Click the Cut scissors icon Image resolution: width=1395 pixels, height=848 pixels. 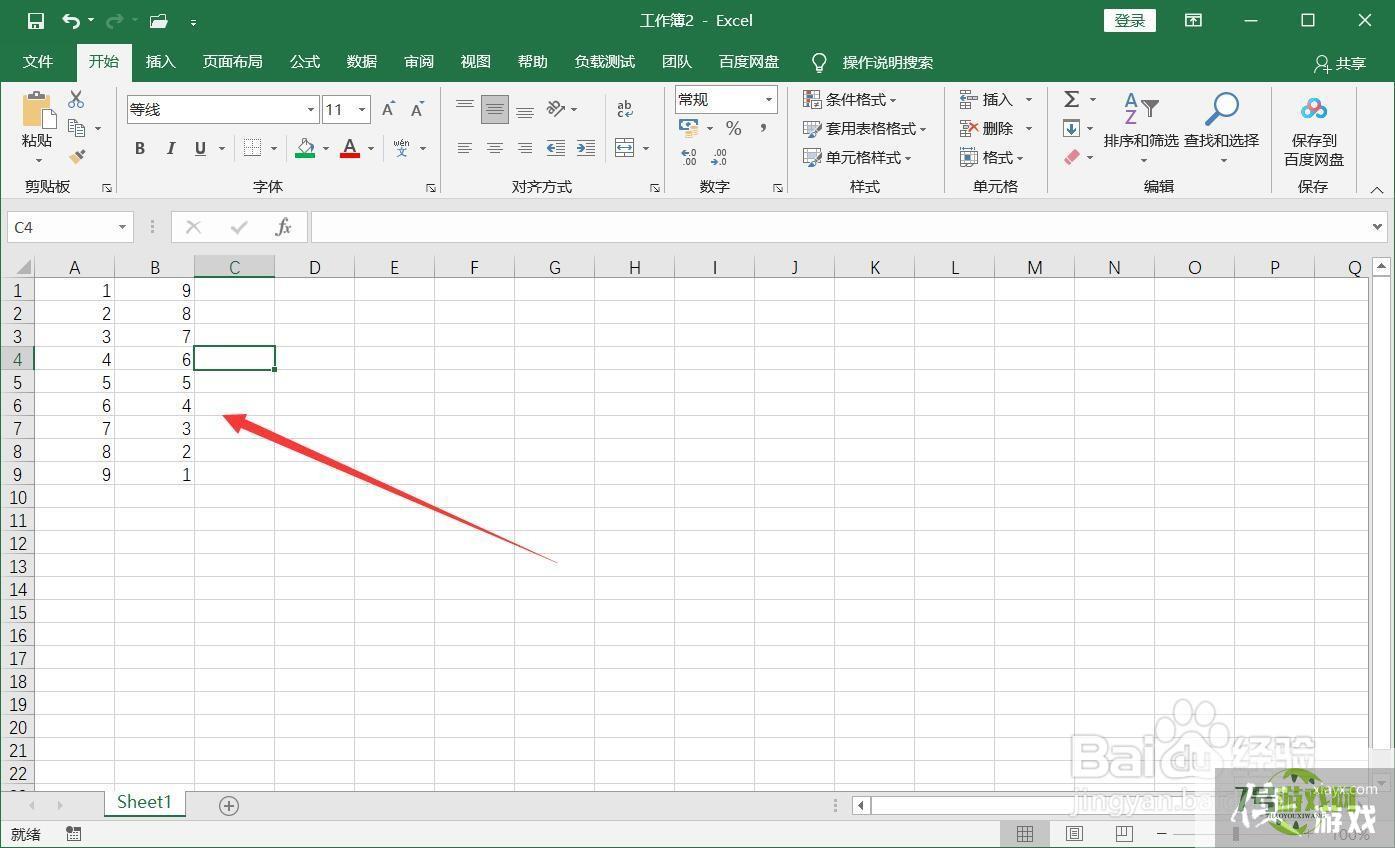pos(76,99)
